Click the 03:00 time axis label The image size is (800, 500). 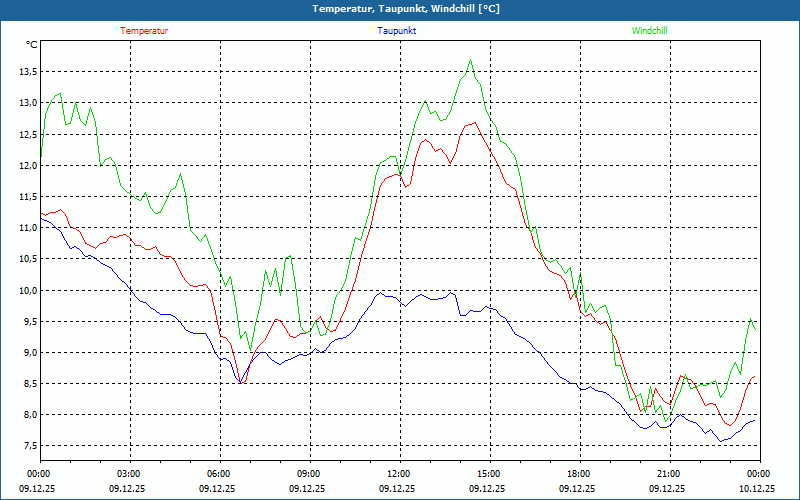pos(129,473)
